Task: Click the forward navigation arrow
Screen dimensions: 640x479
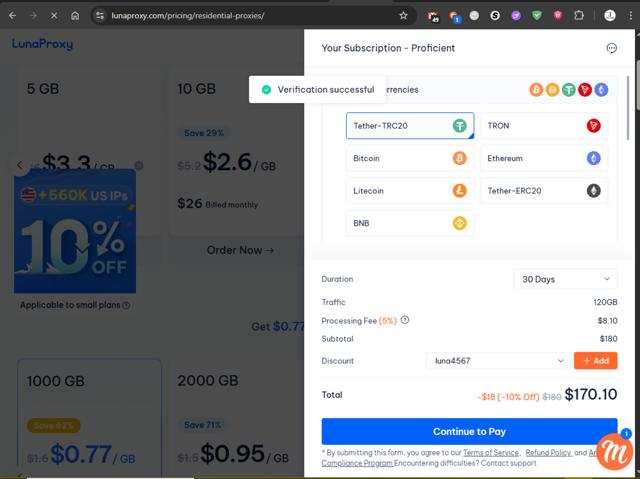Action: (x=33, y=16)
